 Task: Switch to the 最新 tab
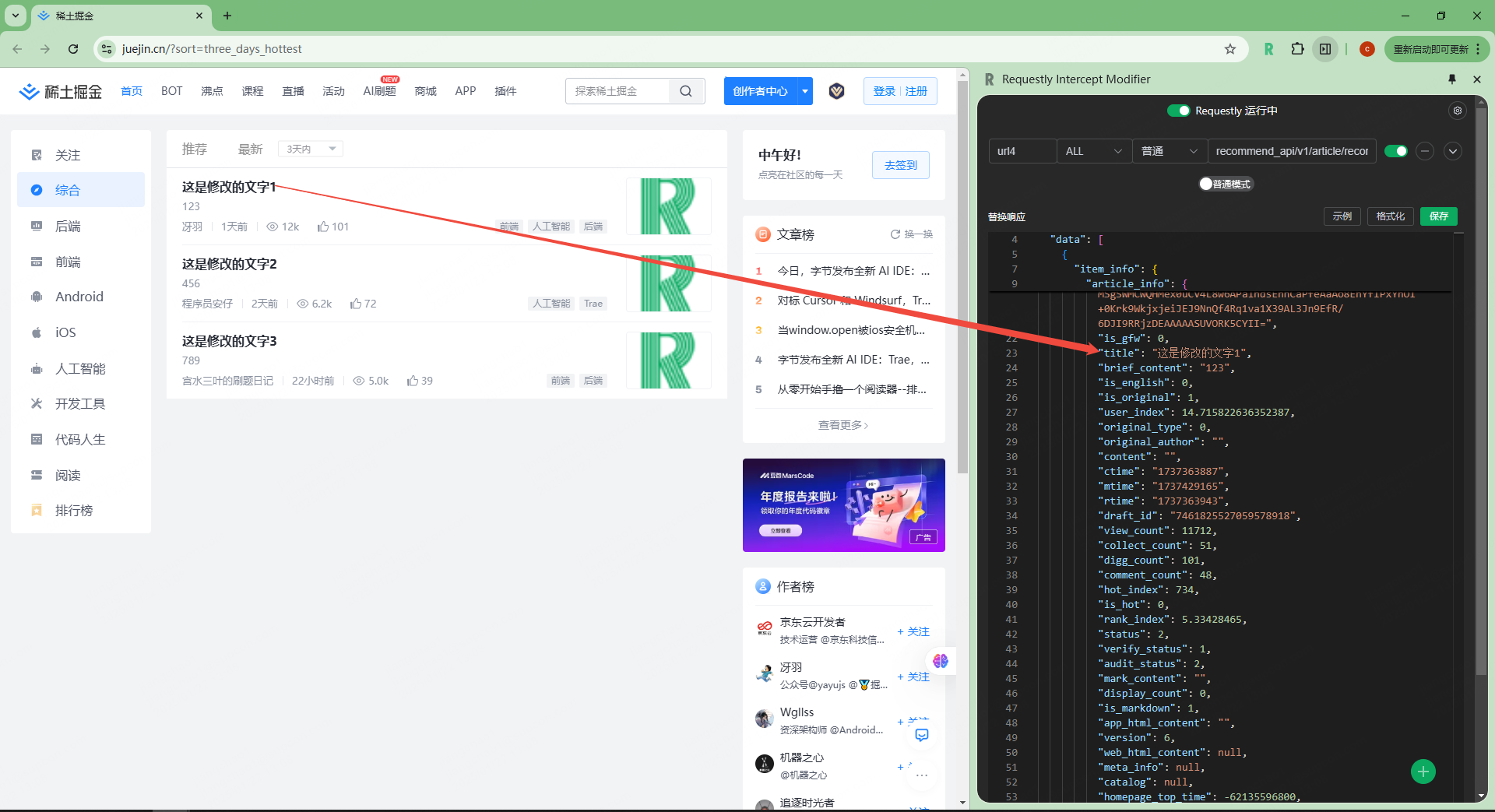pyautogui.click(x=250, y=148)
